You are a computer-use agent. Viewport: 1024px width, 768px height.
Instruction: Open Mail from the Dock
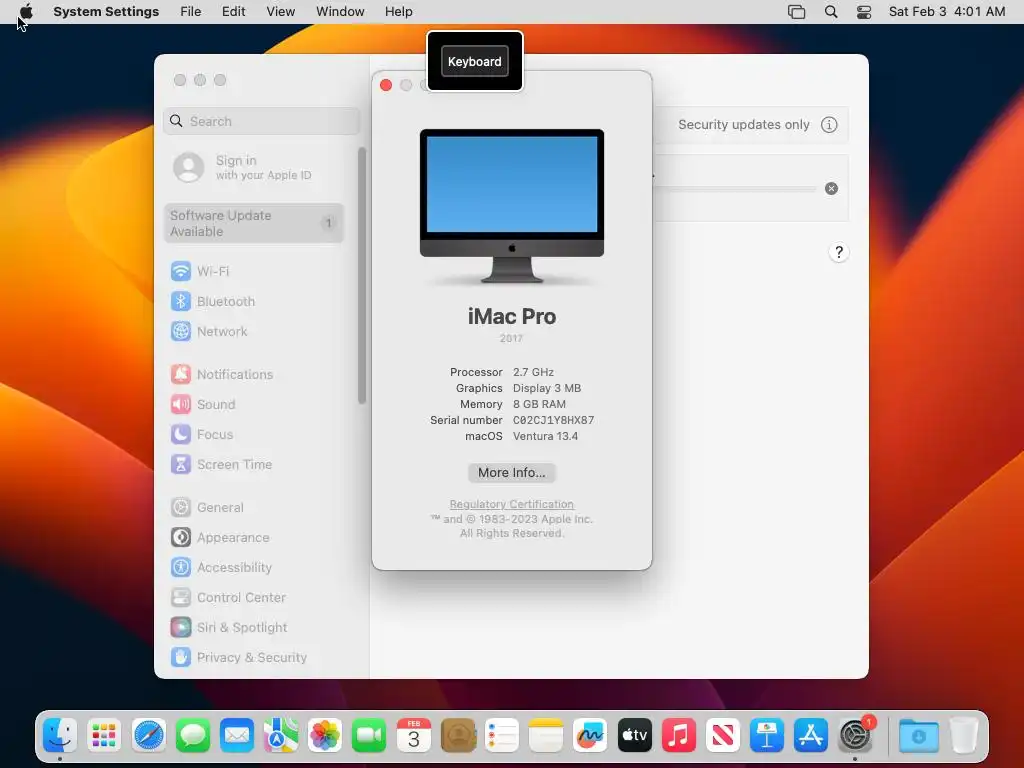point(236,735)
